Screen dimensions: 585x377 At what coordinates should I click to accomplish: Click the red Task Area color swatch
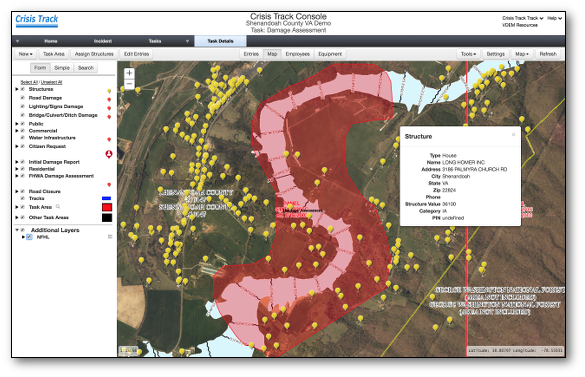tap(107, 207)
